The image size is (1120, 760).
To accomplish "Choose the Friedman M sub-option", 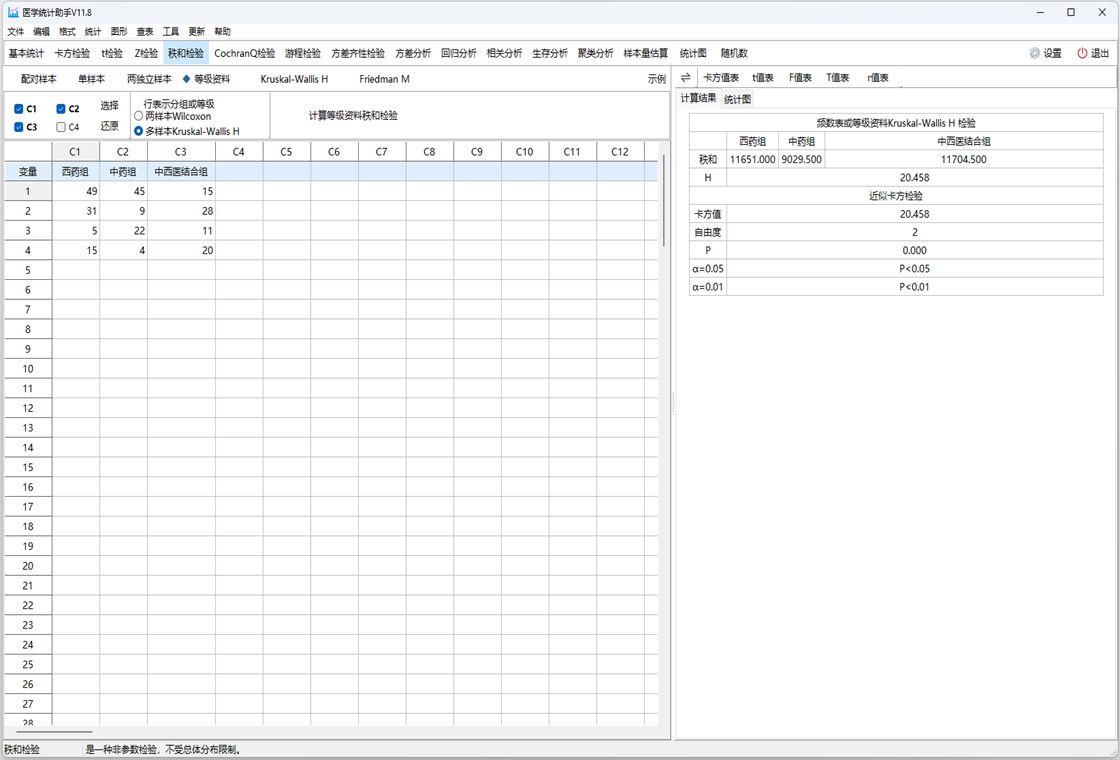I will click(x=384, y=79).
